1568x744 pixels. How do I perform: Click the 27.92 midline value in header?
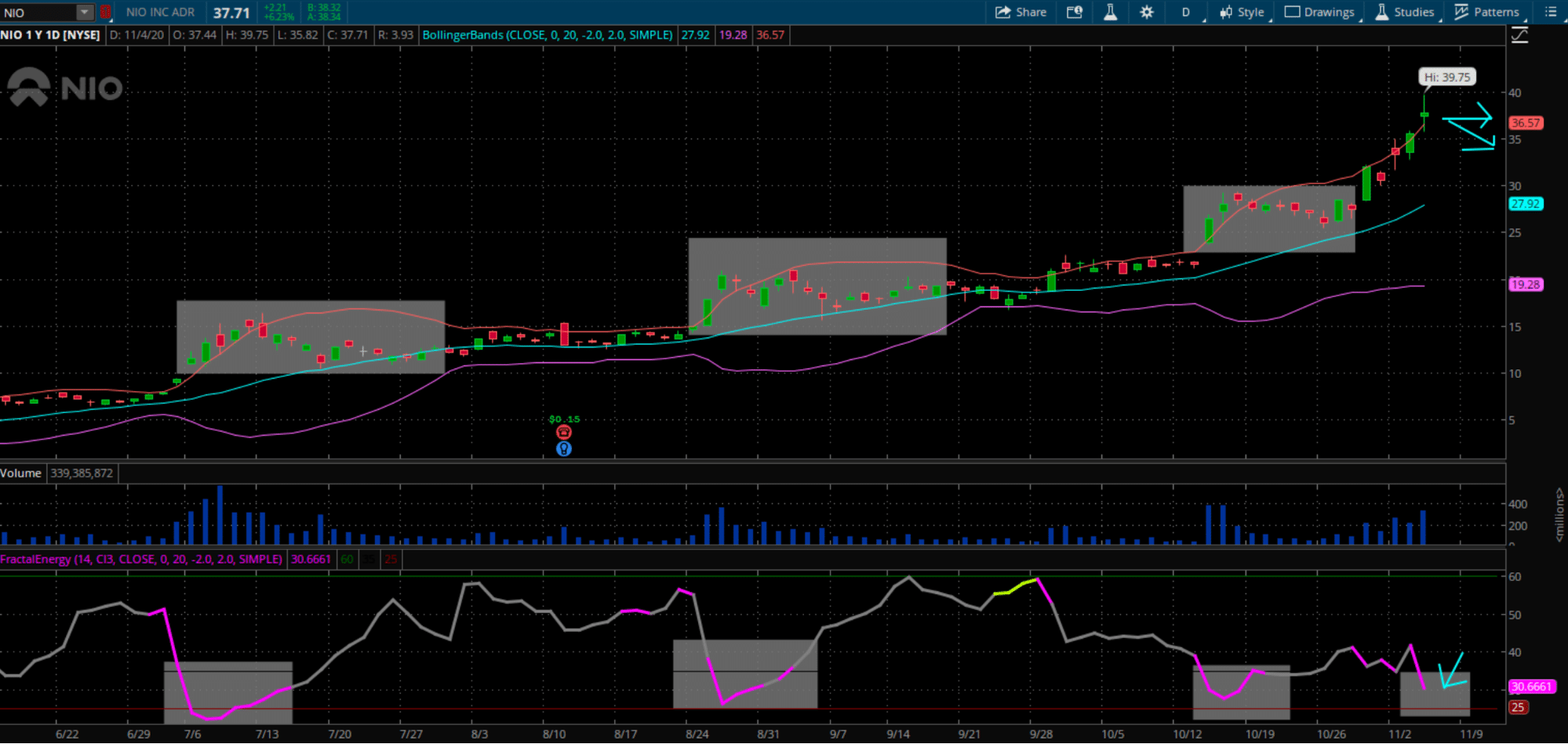(x=695, y=35)
